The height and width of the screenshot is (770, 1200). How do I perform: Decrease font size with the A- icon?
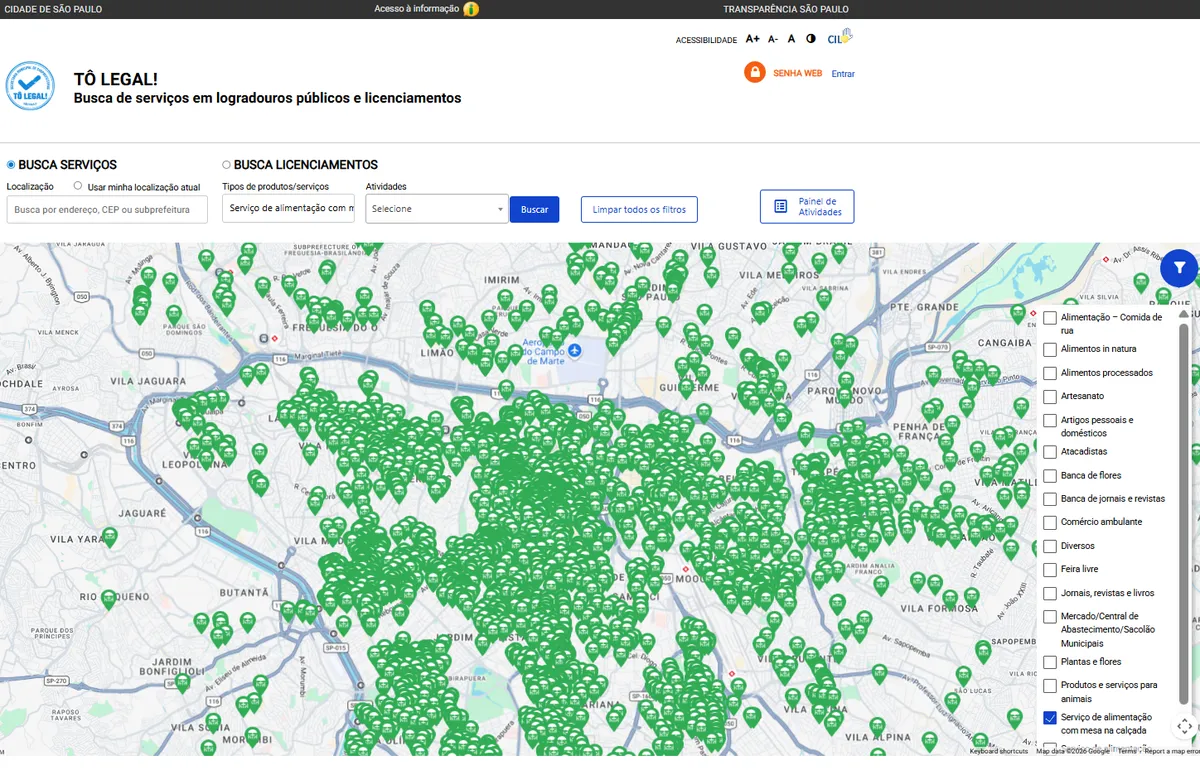[773, 38]
